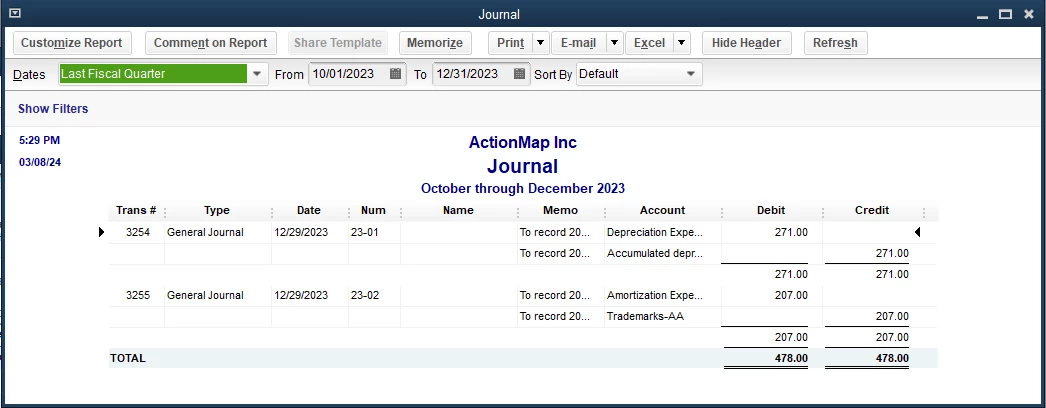Expand the E-mail dropdown arrow

coord(614,43)
